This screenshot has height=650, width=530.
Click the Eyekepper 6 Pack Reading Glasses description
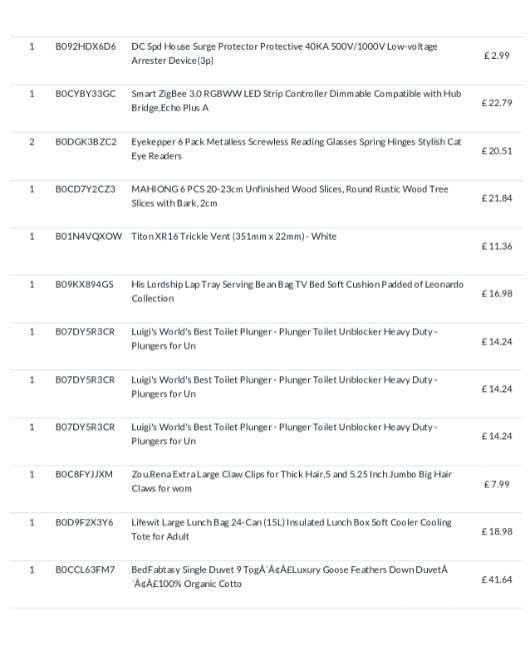(x=296, y=149)
